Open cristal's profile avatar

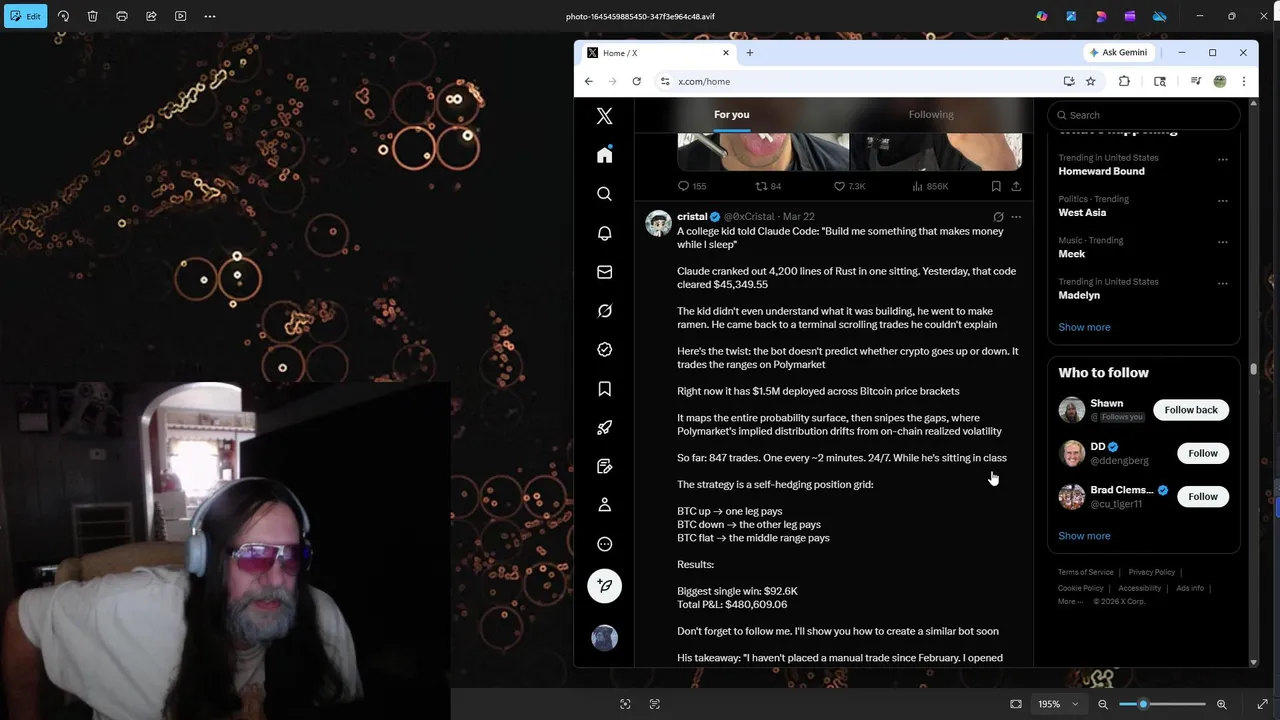tap(658, 223)
